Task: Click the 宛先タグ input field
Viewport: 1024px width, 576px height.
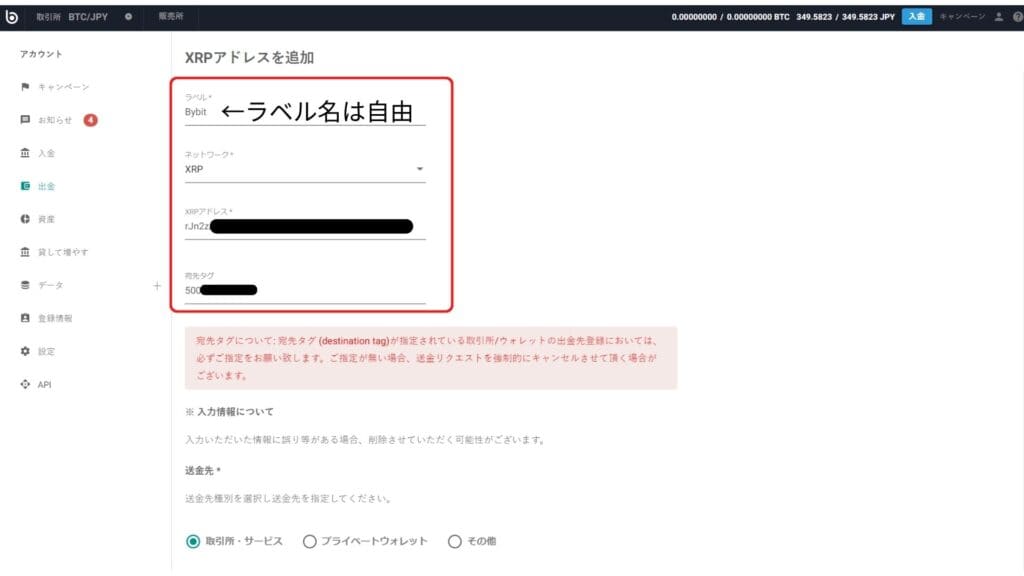Action: point(305,291)
